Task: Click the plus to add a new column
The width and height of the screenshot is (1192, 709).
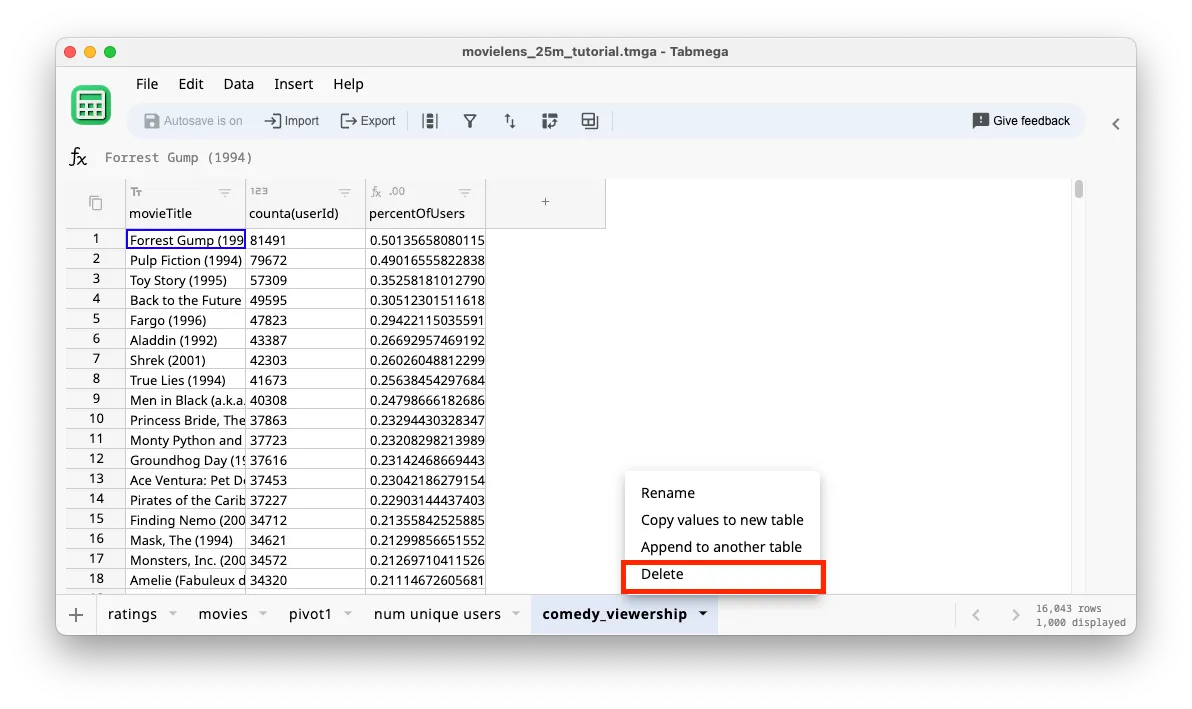Action: (545, 201)
